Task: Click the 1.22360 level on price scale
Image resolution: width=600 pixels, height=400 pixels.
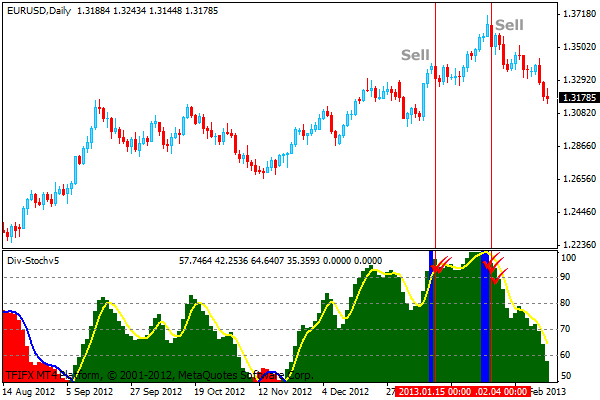Action: pos(580,245)
